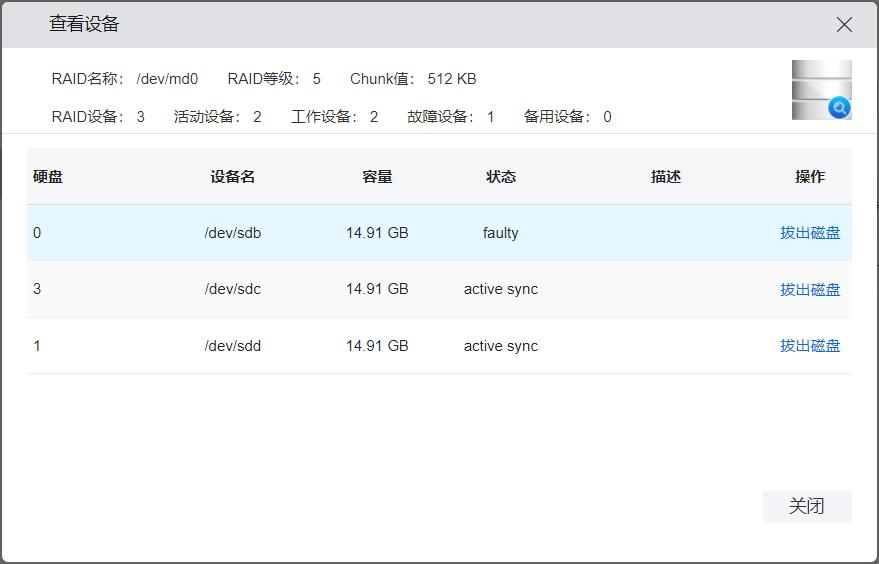The width and height of the screenshot is (879, 564).
Task: Click the 14.91 GB capacity of /dev/sdd
Action: coord(377,346)
